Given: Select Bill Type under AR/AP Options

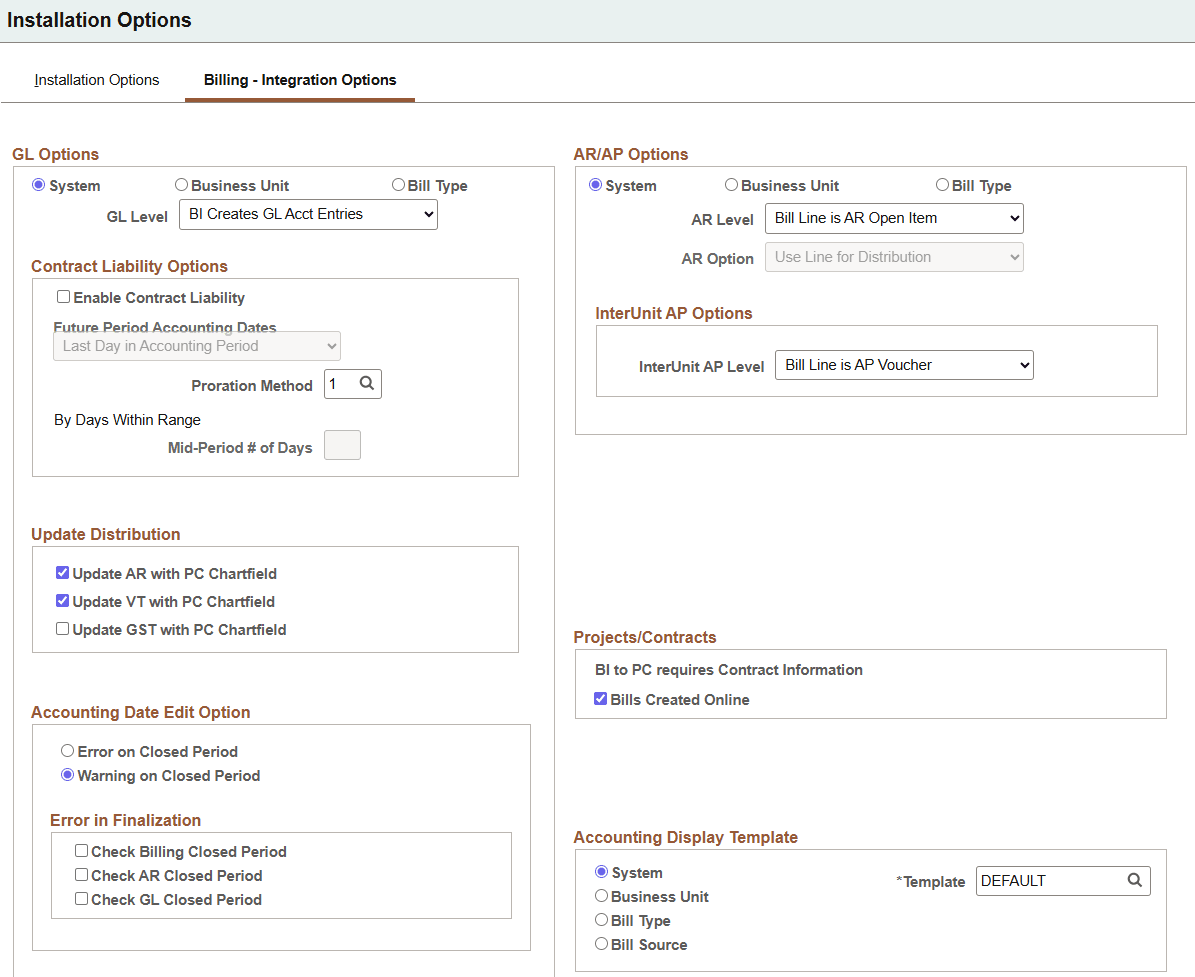Looking at the screenshot, I should point(941,184).
